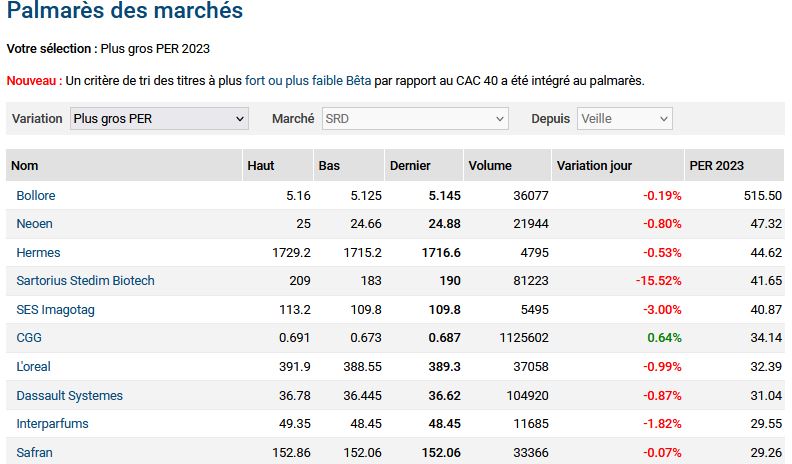The width and height of the screenshot is (792, 464).
Task: Select the Interparfums link
Action: coord(53,424)
